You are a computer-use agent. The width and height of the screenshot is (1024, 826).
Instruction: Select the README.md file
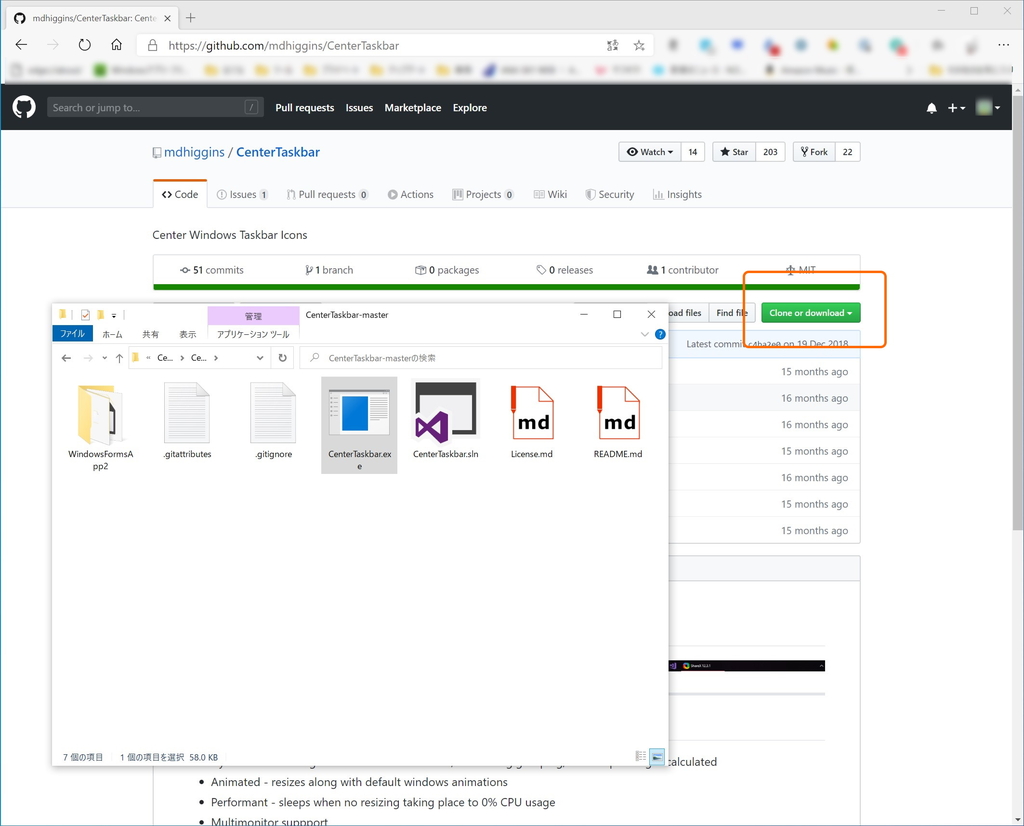pyautogui.click(x=618, y=422)
